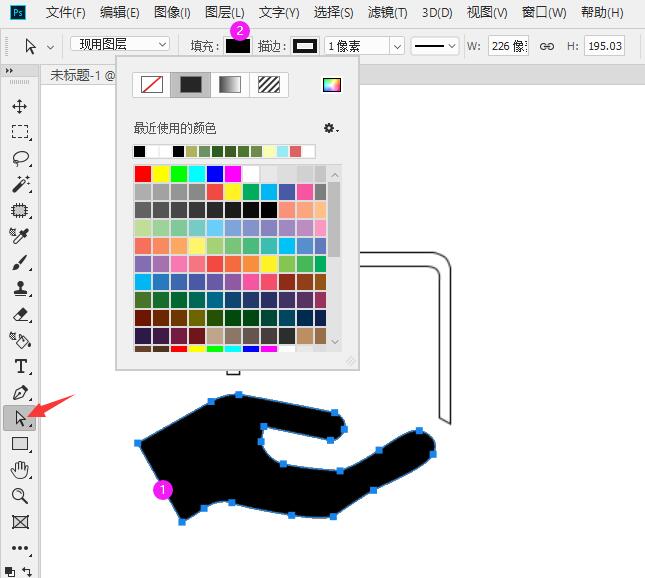
Task: Expand the toolbar double-arrow toggle
Action: pos(9,71)
